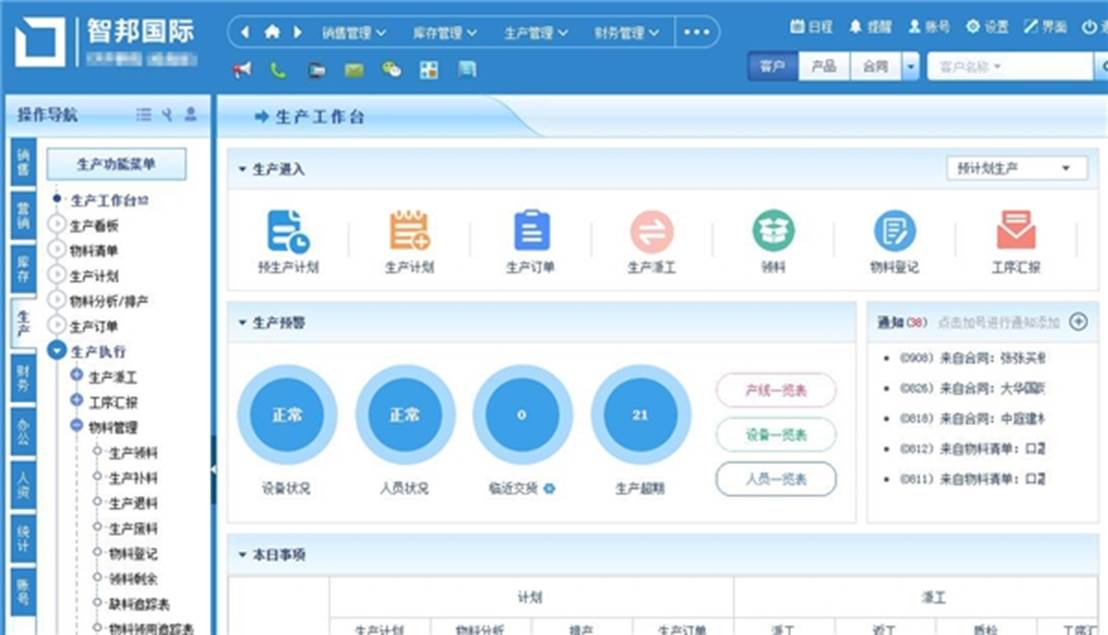Click the three-dots more menu button
1108x635 pixels.
[697, 32]
